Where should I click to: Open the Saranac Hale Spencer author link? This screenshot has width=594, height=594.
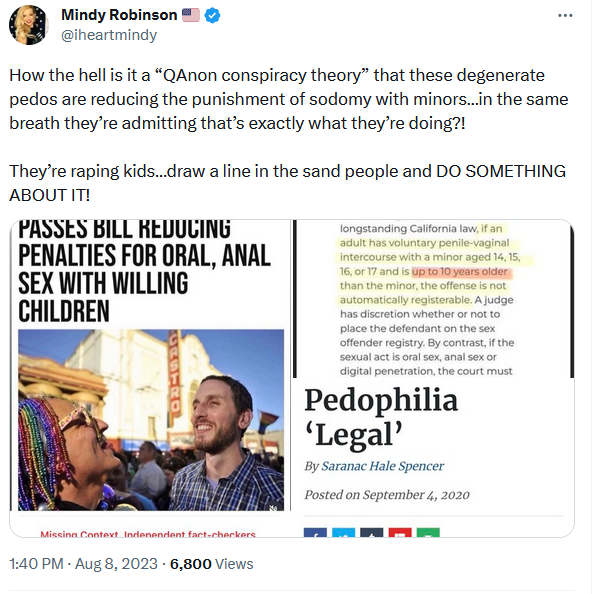click(382, 466)
